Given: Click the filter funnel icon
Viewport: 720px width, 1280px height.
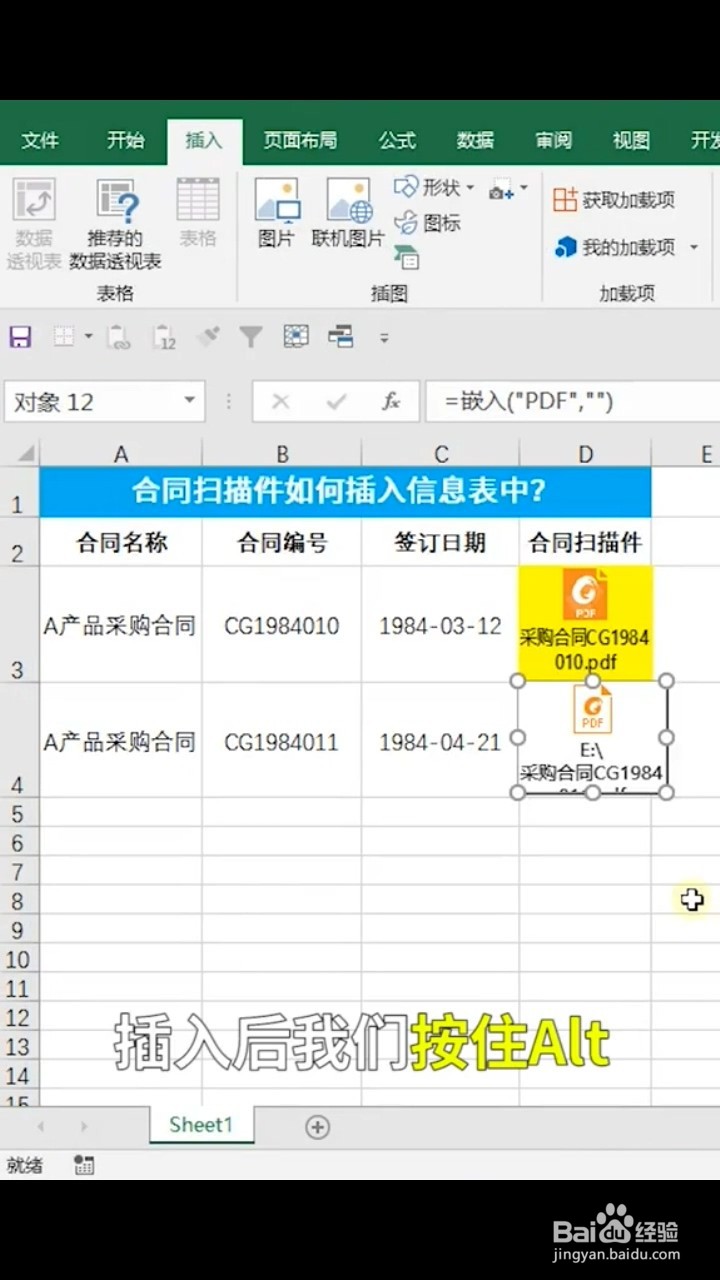Looking at the screenshot, I should 250,337.
